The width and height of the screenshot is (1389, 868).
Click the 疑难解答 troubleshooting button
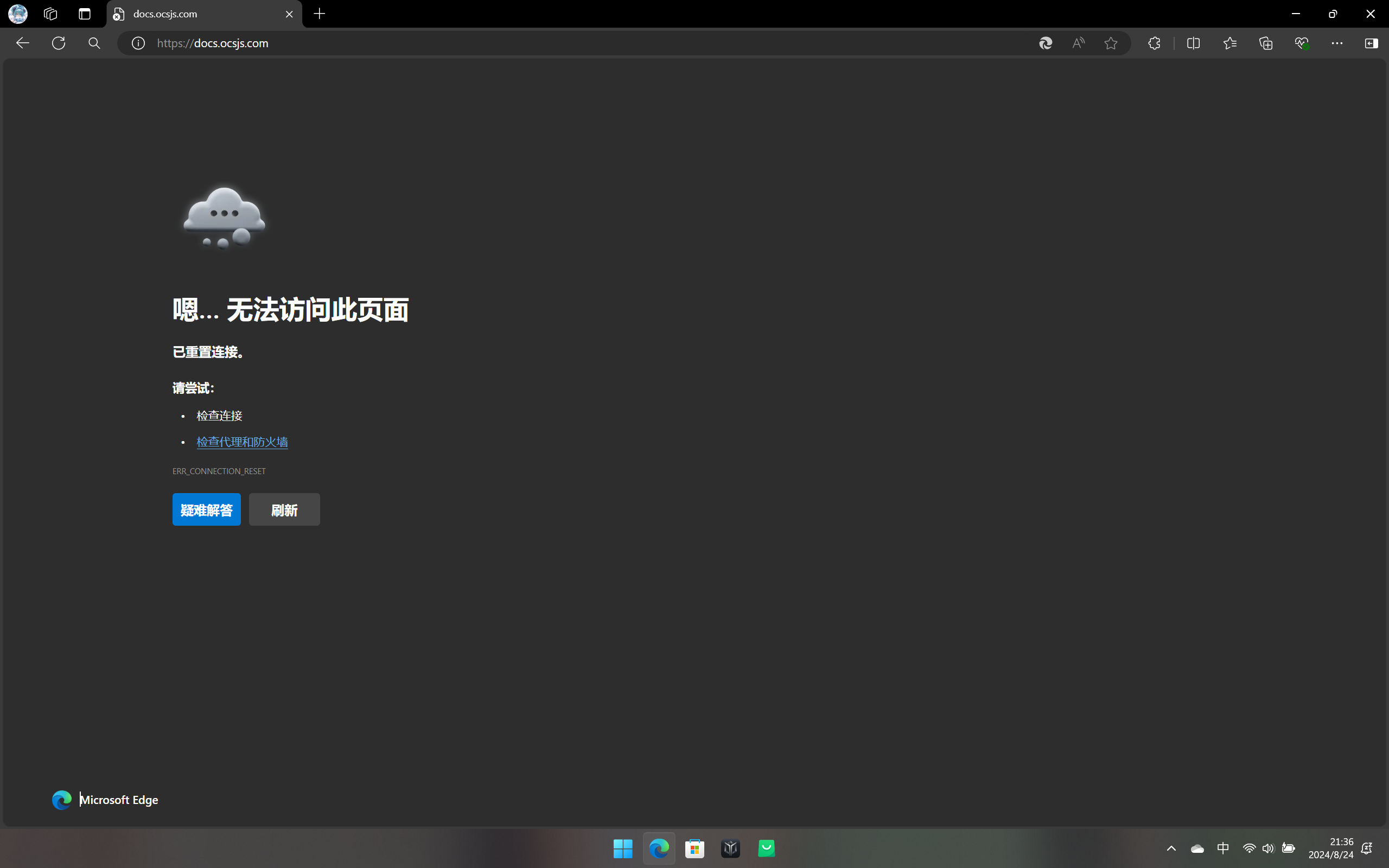207,510
